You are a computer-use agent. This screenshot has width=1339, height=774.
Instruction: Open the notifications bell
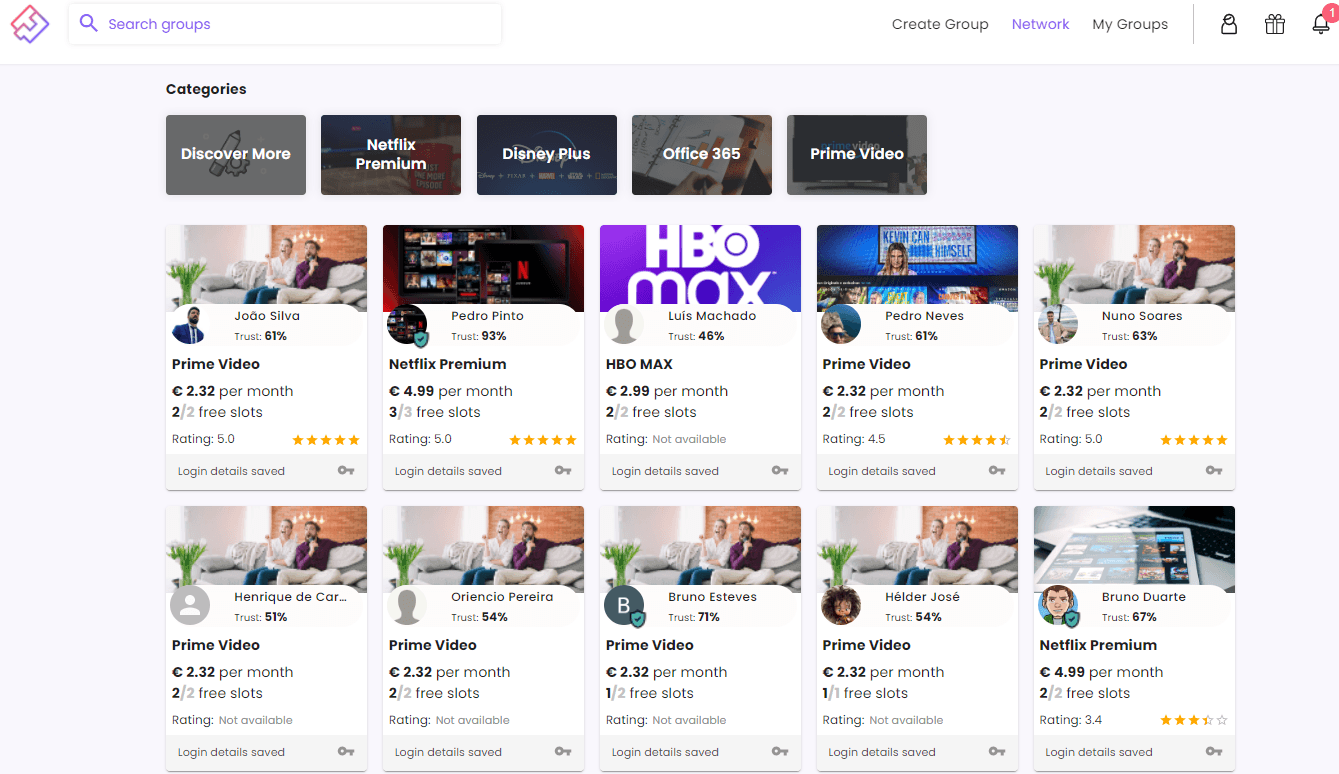click(1321, 24)
